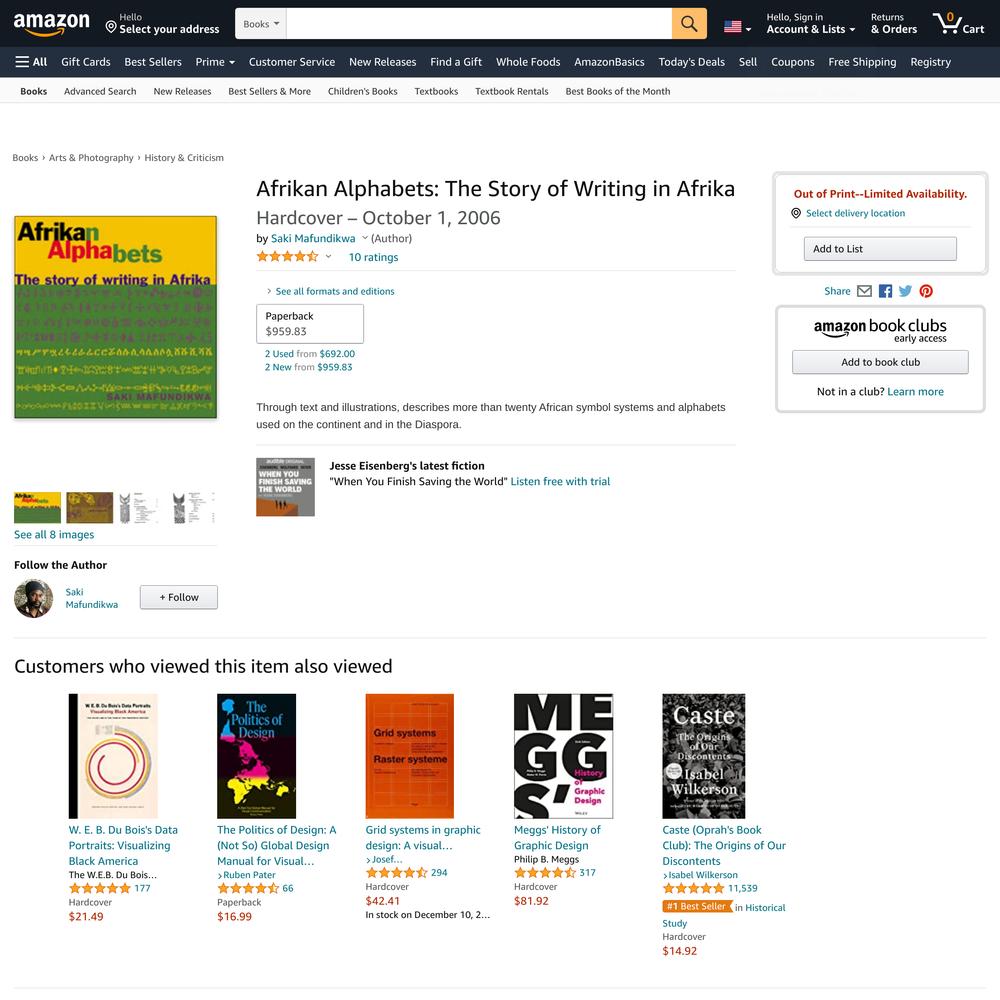Follow author Saki Mafundikwa
Image resolution: width=1000 pixels, height=1000 pixels.
tap(179, 598)
